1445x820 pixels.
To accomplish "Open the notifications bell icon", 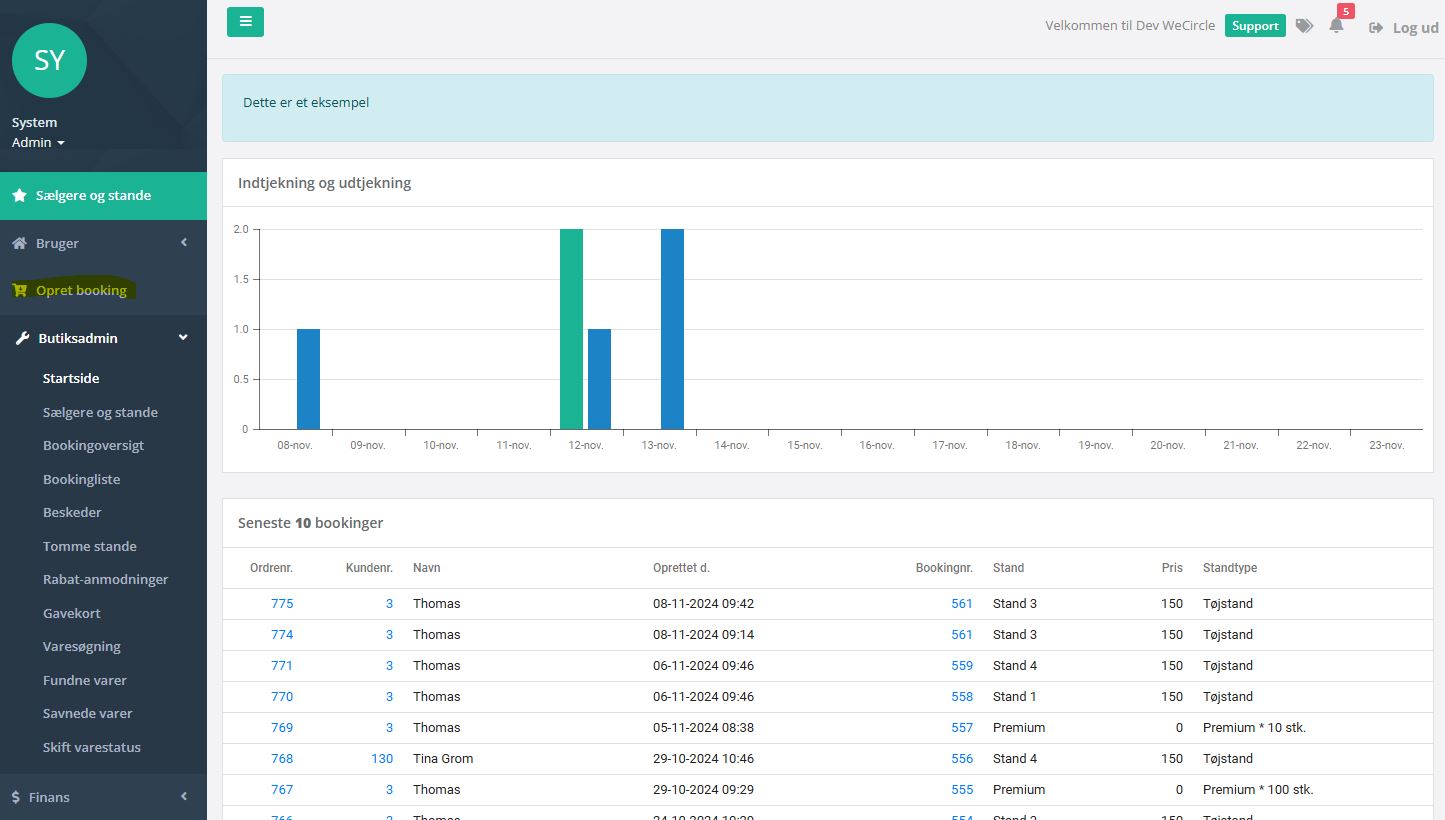I will [1336, 26].
